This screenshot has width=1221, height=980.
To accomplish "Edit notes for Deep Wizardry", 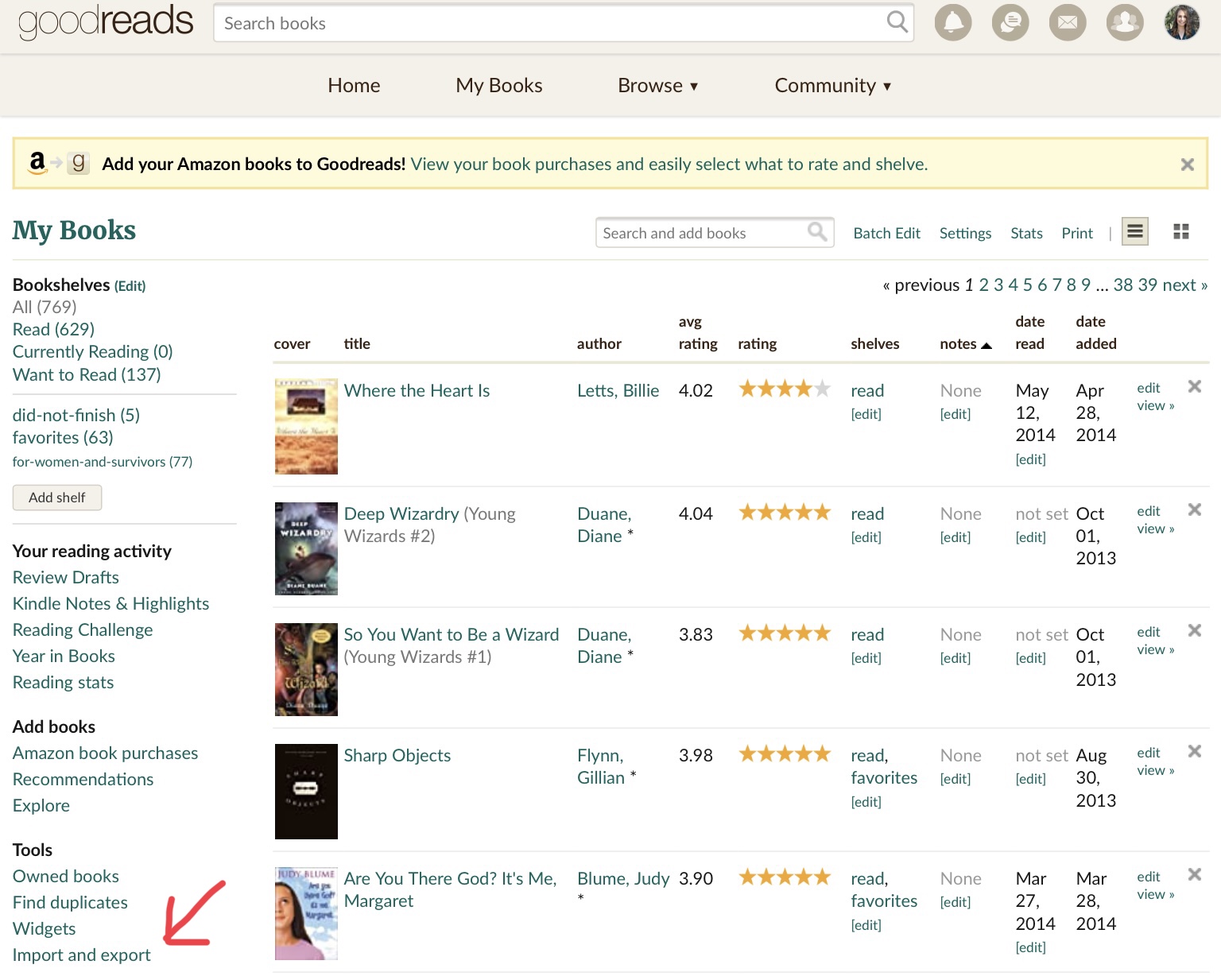I will coord(955,536).
